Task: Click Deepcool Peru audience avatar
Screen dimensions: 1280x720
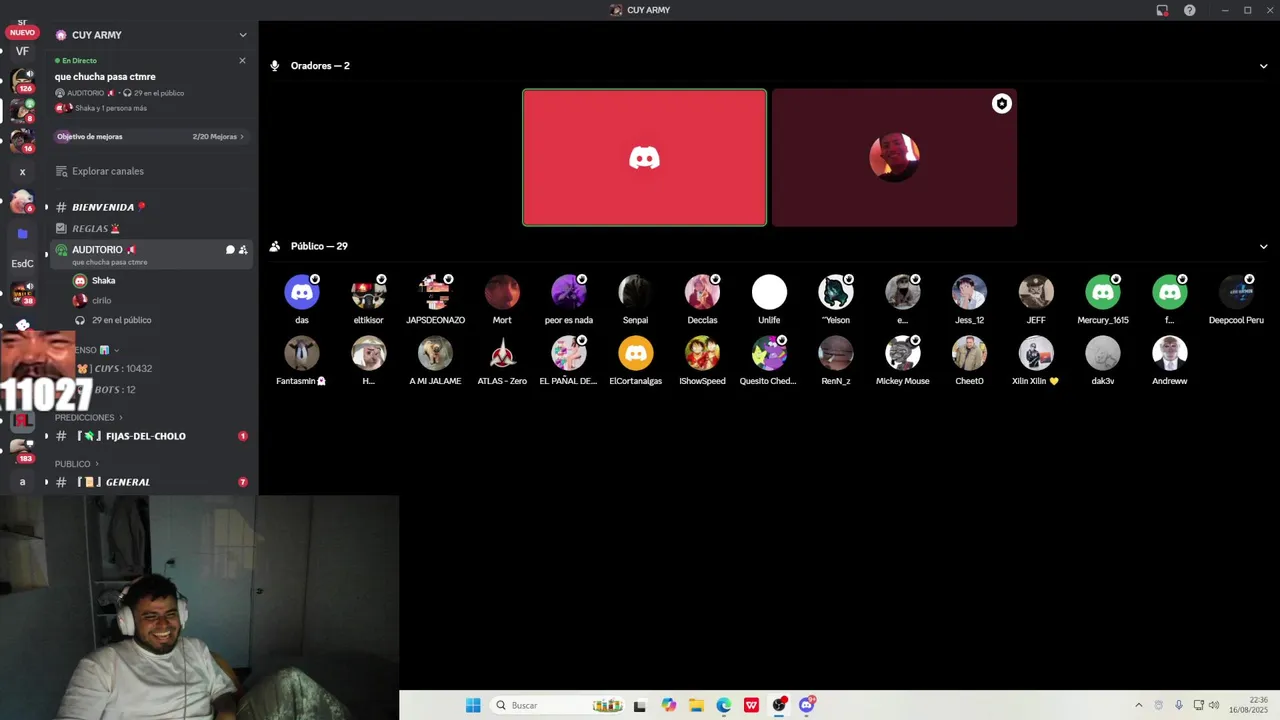Action: click(1236, 292)
